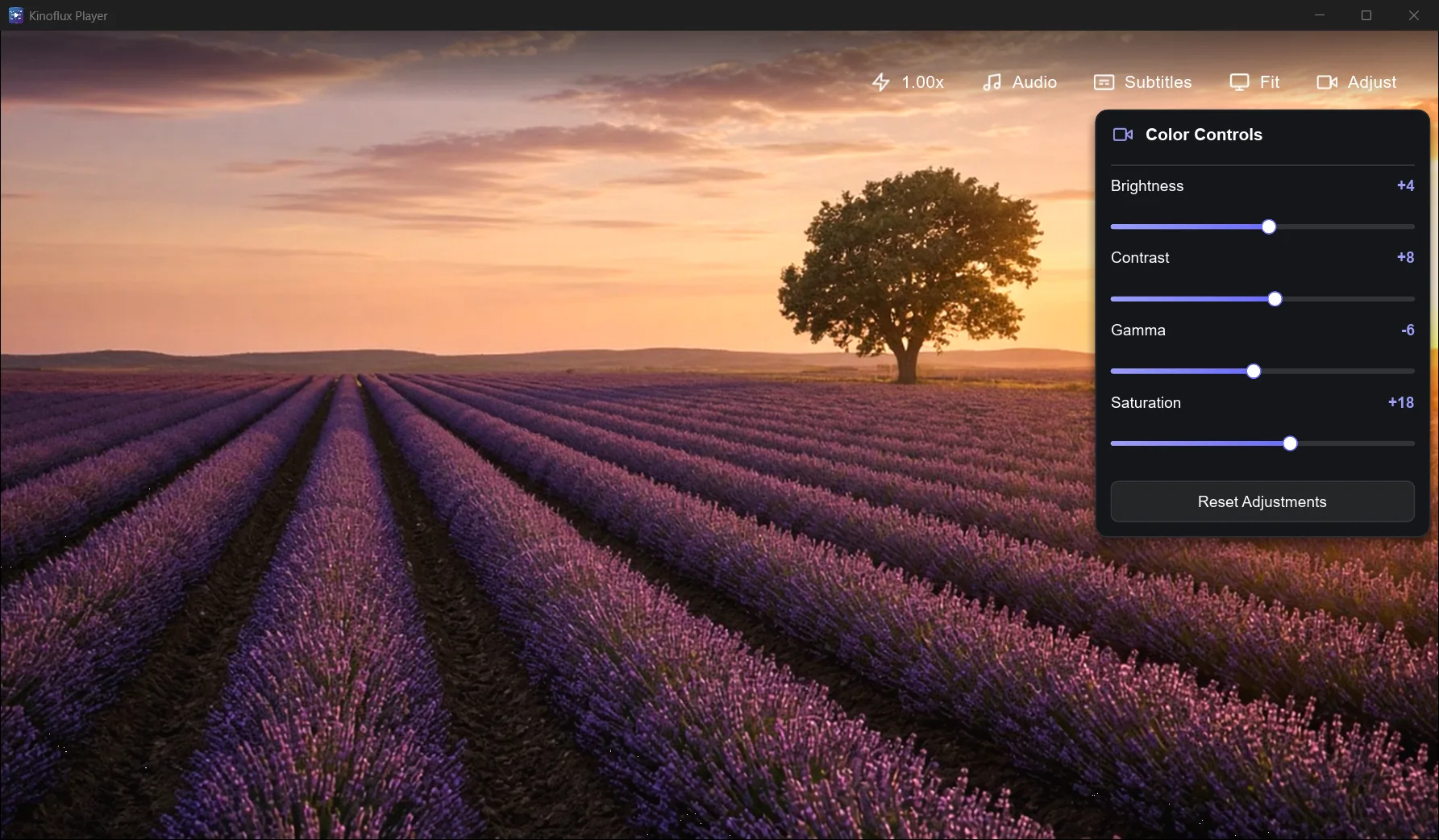Viewport: 1439px width, 840px height.
Task: Click the Kinoflux Player window title
Action: pos(68,15)
